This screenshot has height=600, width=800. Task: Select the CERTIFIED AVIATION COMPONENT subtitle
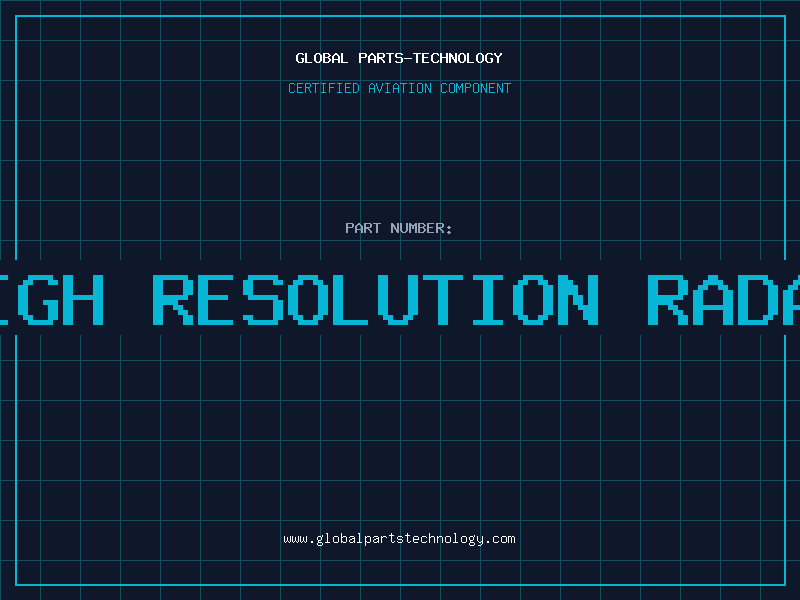[x=399, y=88]
